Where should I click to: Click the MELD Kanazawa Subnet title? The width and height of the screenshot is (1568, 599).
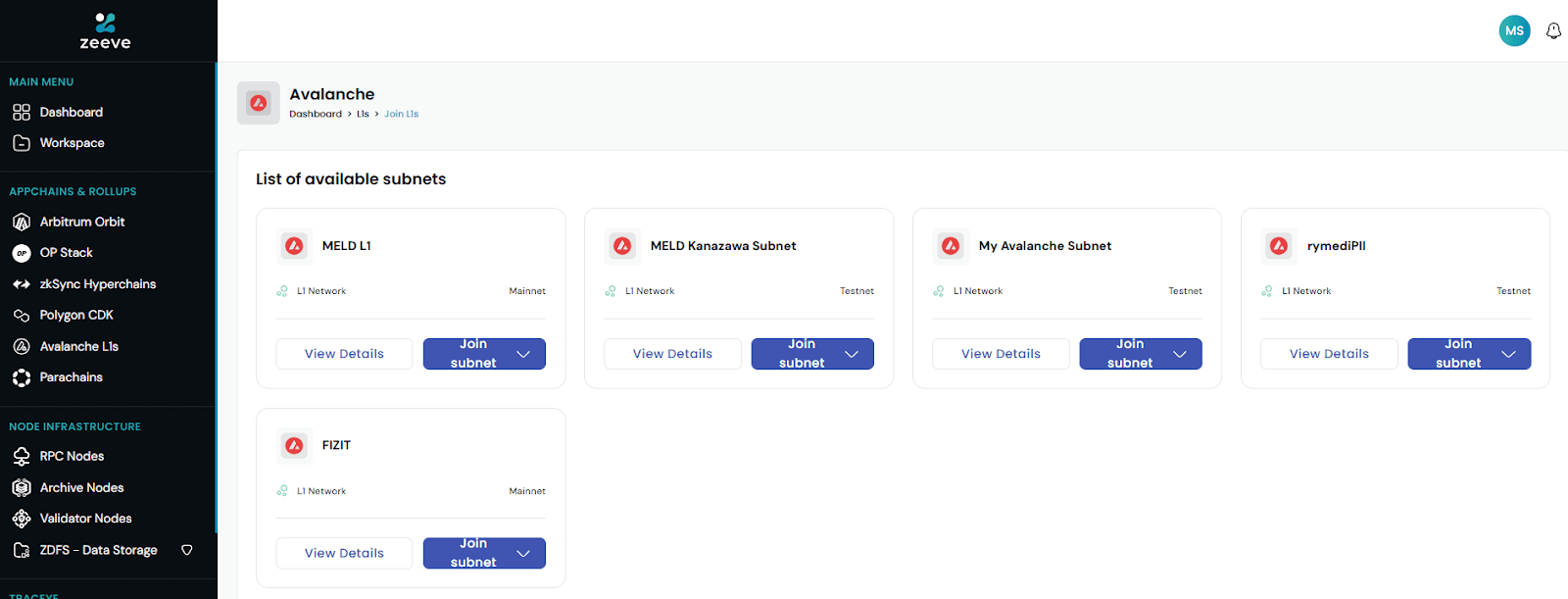[x=723, y=246]
